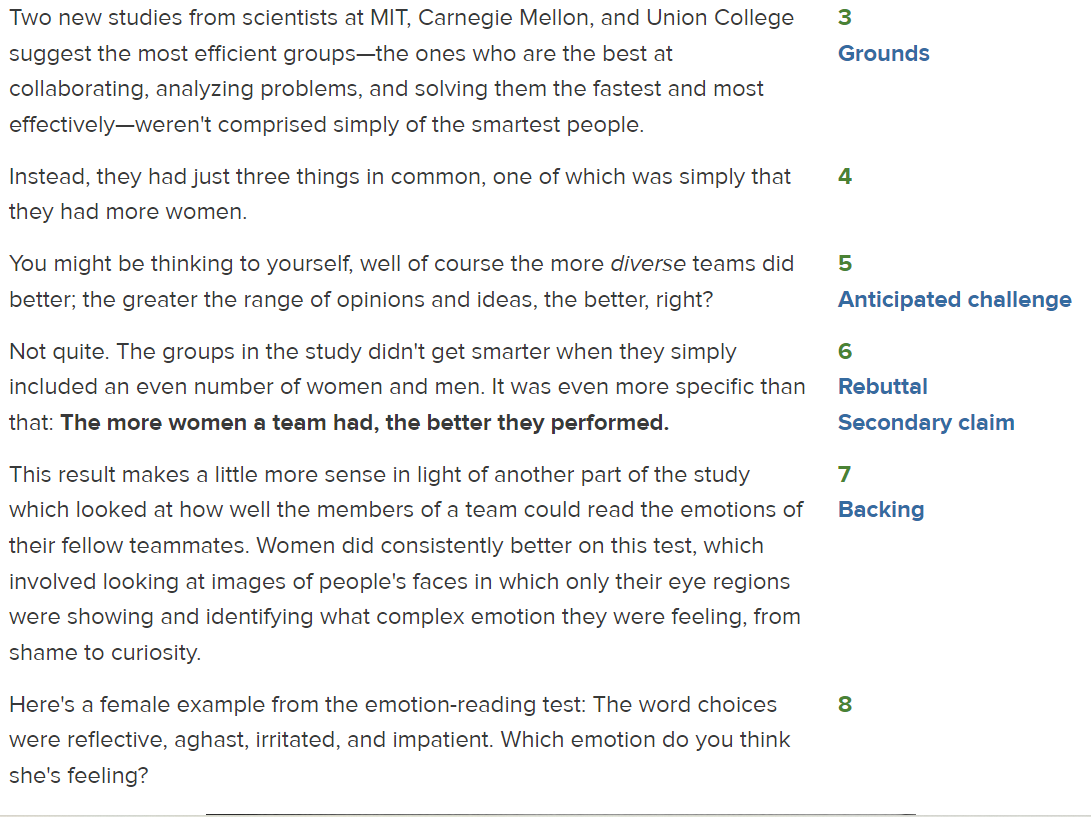
Task: Select the Backing annotation label
Action: click(880, 510)
